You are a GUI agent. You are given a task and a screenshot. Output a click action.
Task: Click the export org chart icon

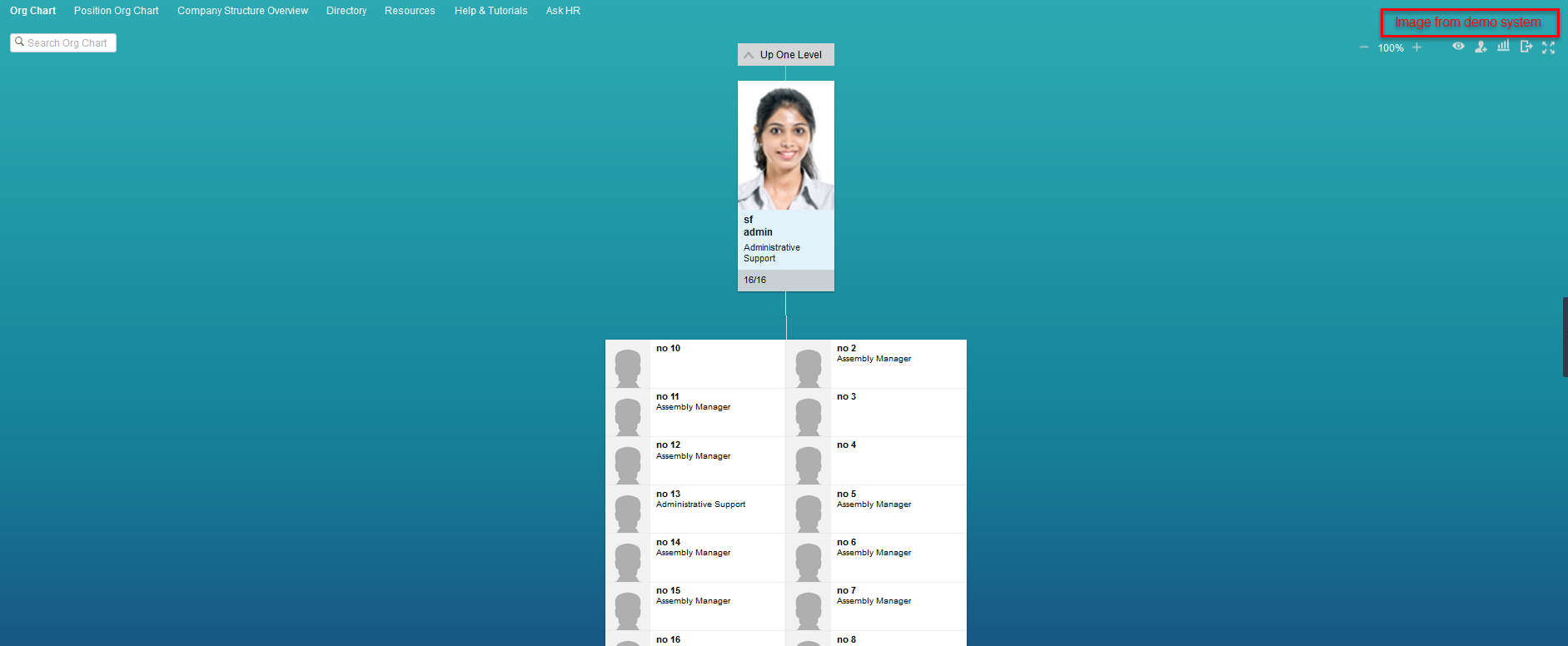[1526, 47]
